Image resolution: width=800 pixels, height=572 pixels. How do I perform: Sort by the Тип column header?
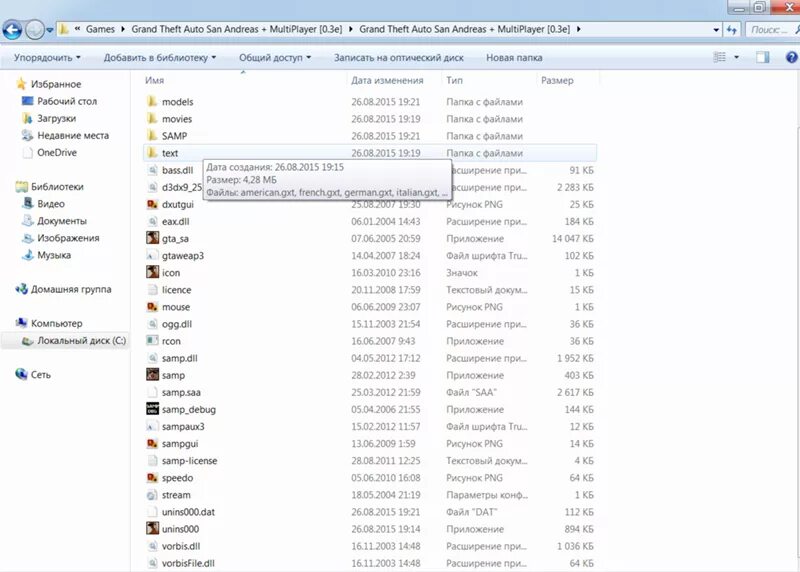pos(454,80)
